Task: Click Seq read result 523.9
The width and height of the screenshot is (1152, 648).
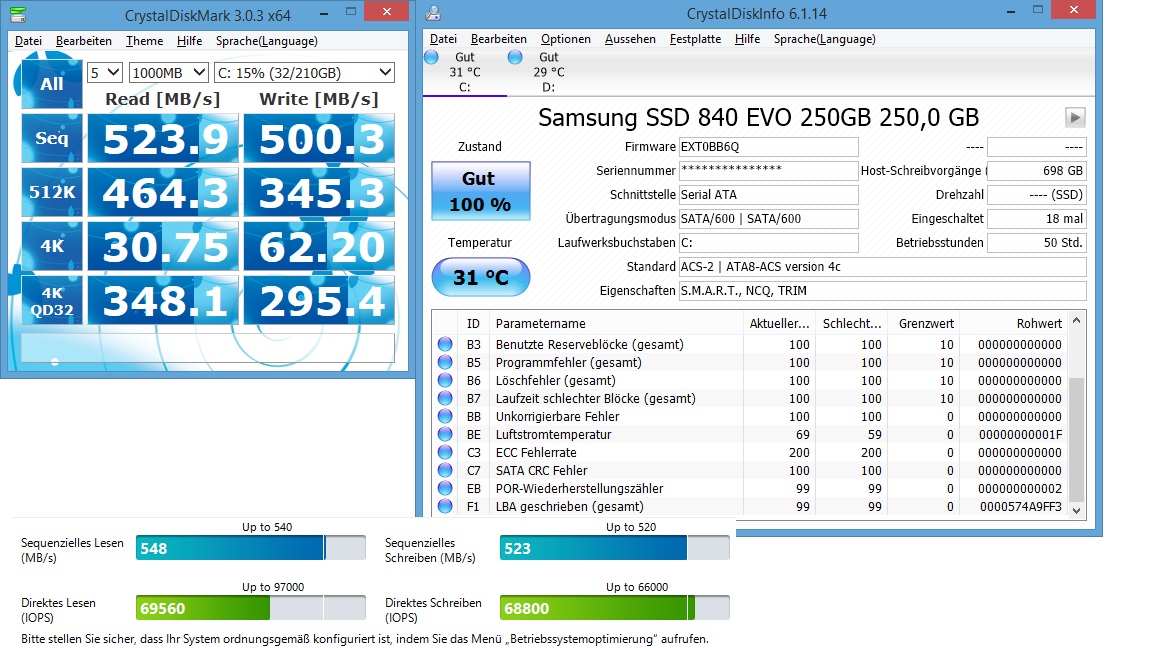Action: [x=163, y=138]
